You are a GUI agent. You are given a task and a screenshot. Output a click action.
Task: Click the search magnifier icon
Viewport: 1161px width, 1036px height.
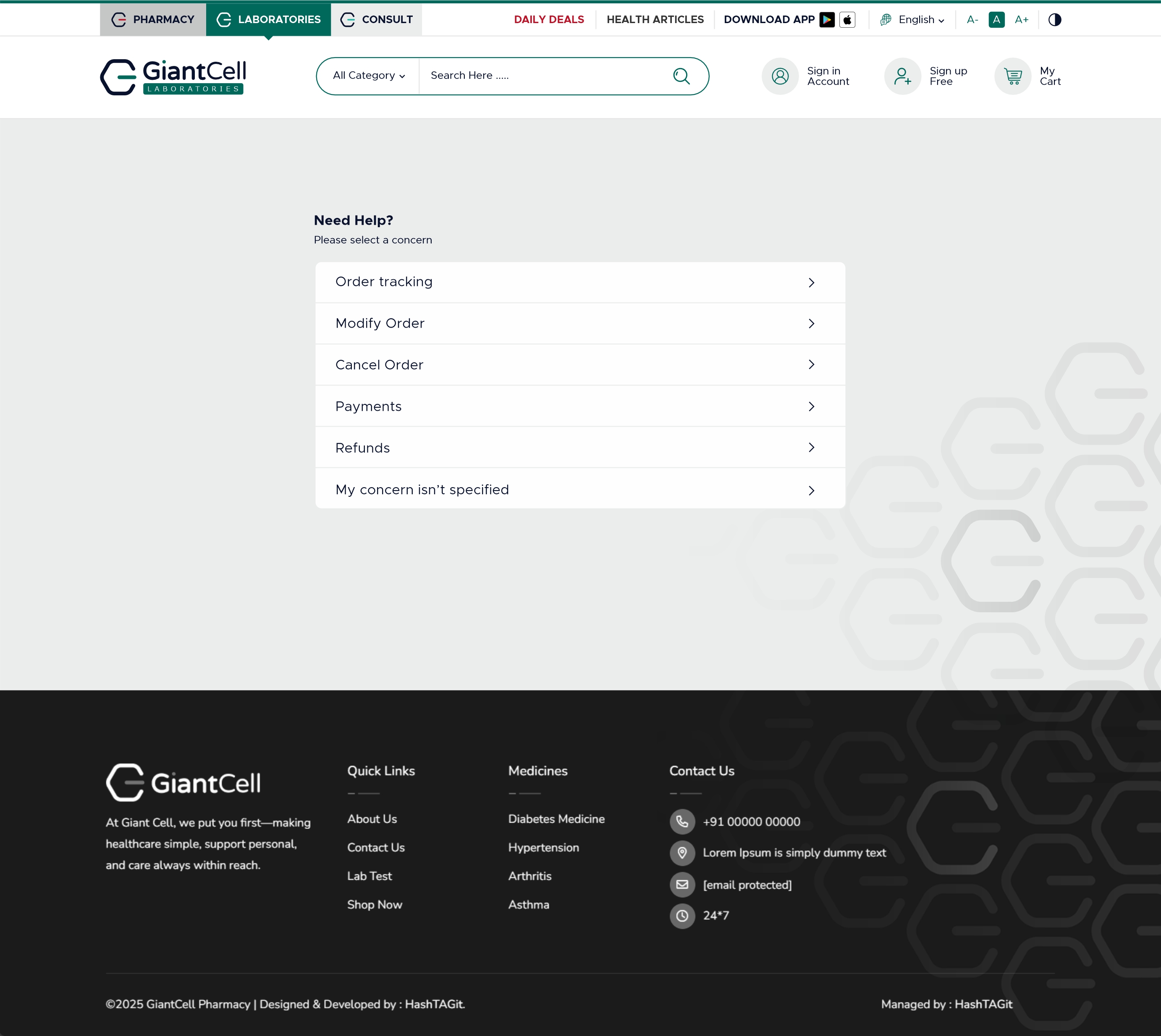(x=681, y=76)
